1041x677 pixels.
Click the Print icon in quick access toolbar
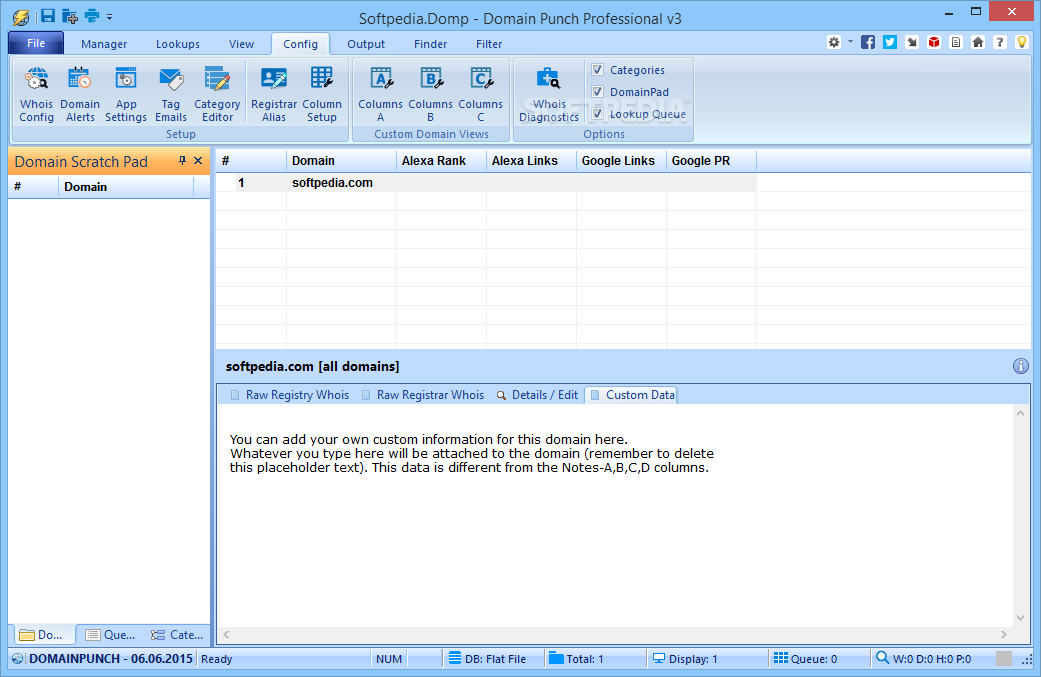[92, 16]
